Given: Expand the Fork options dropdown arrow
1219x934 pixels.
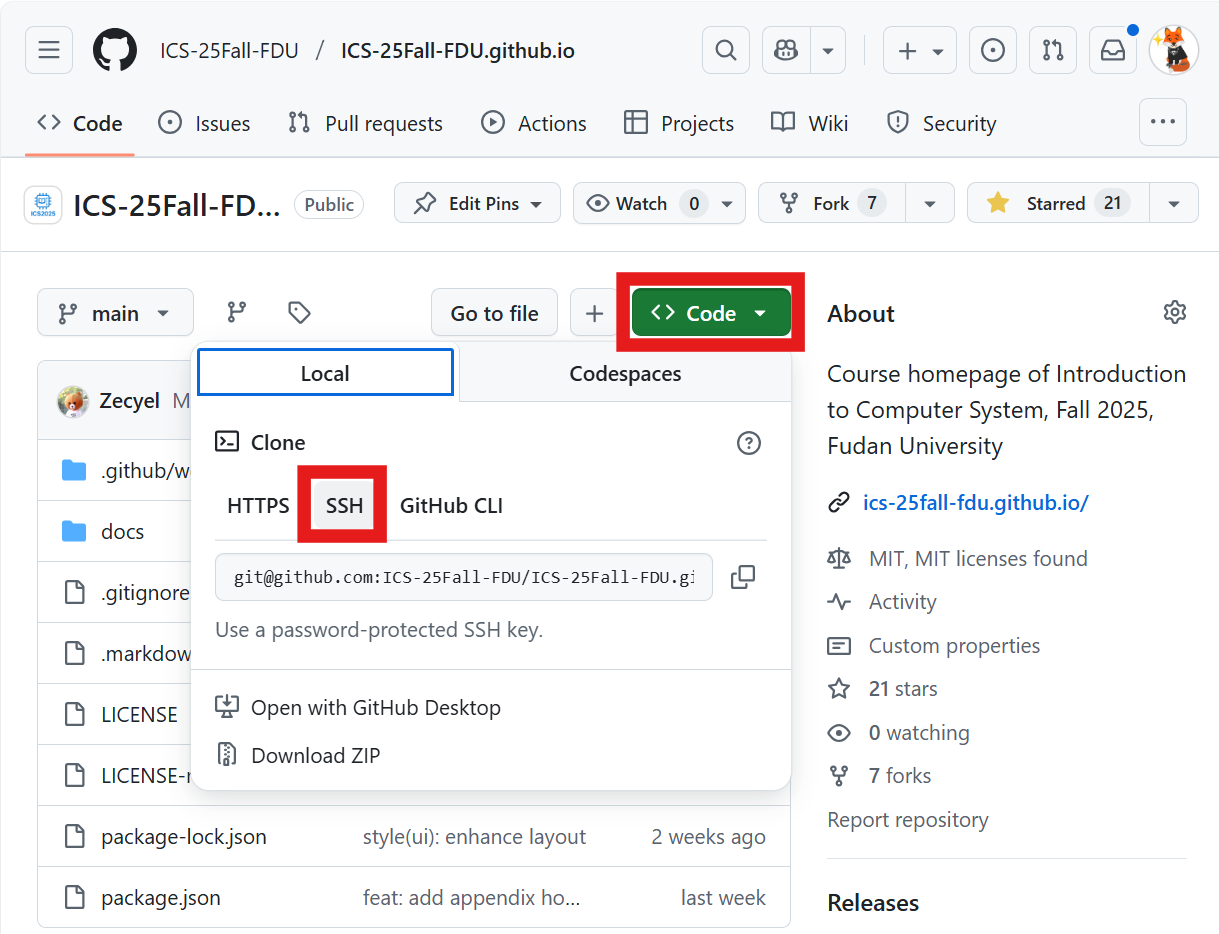Looking at the screenshot, I should click(x=930, y=203).
